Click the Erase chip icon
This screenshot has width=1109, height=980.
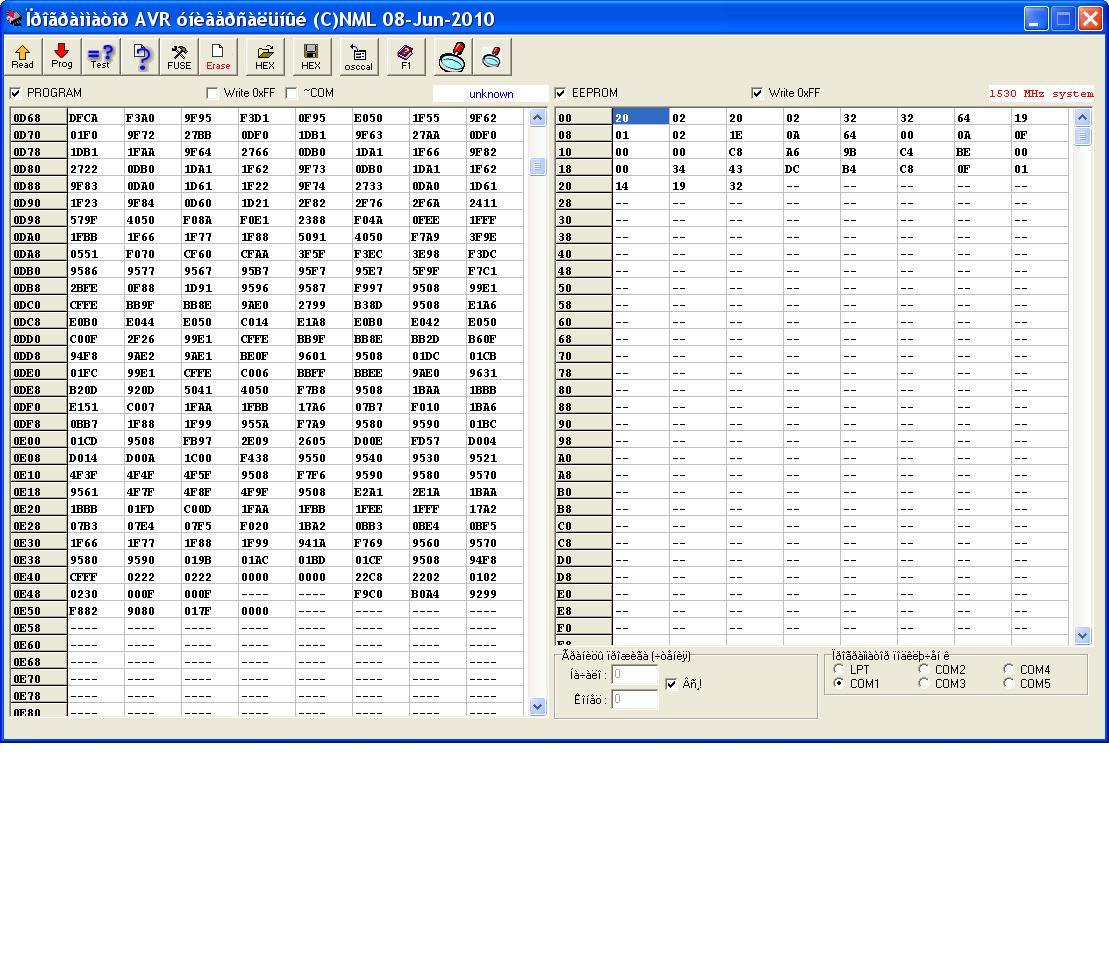[218, 57]
